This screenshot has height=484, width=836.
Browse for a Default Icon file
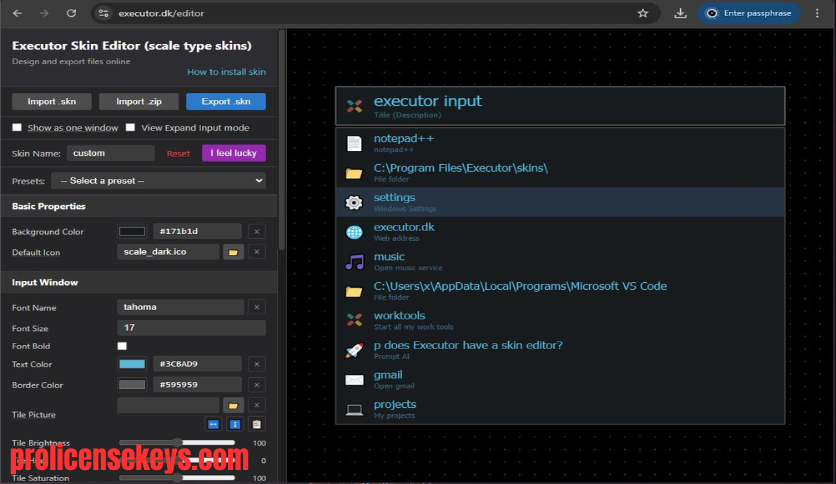pos(233,252)
